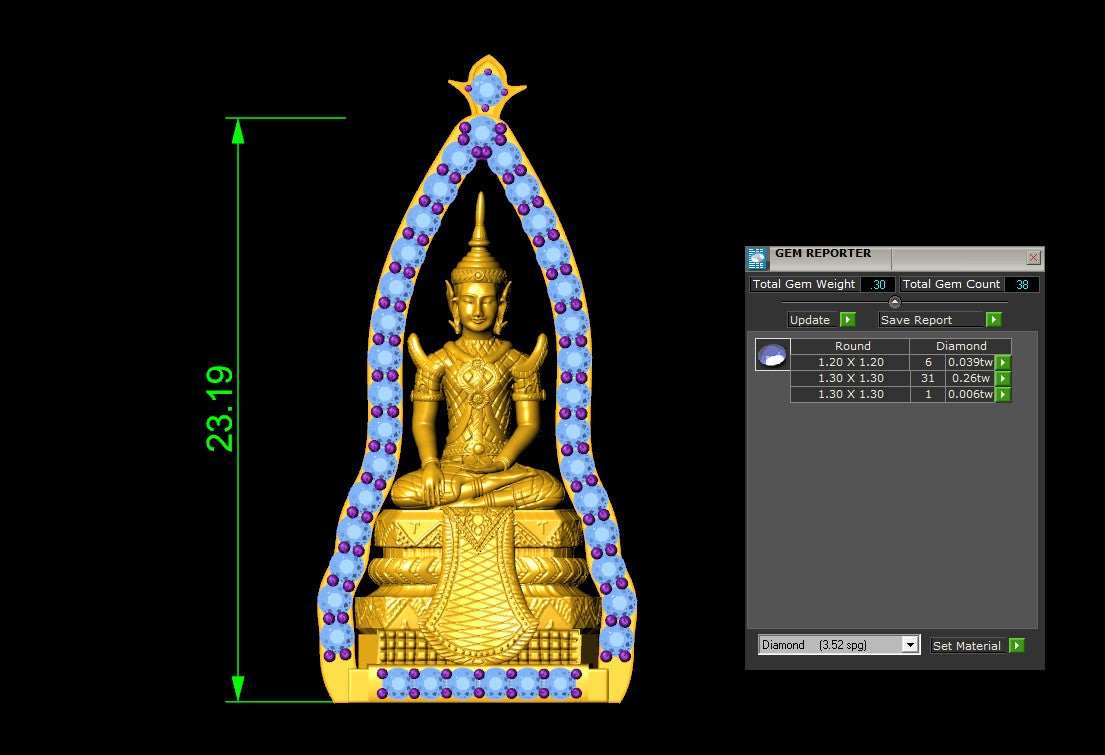This screenshot has height=755, width=1105.
Task: Click the green arrow next to Set Material
Action: click(x=1016, y=645)
